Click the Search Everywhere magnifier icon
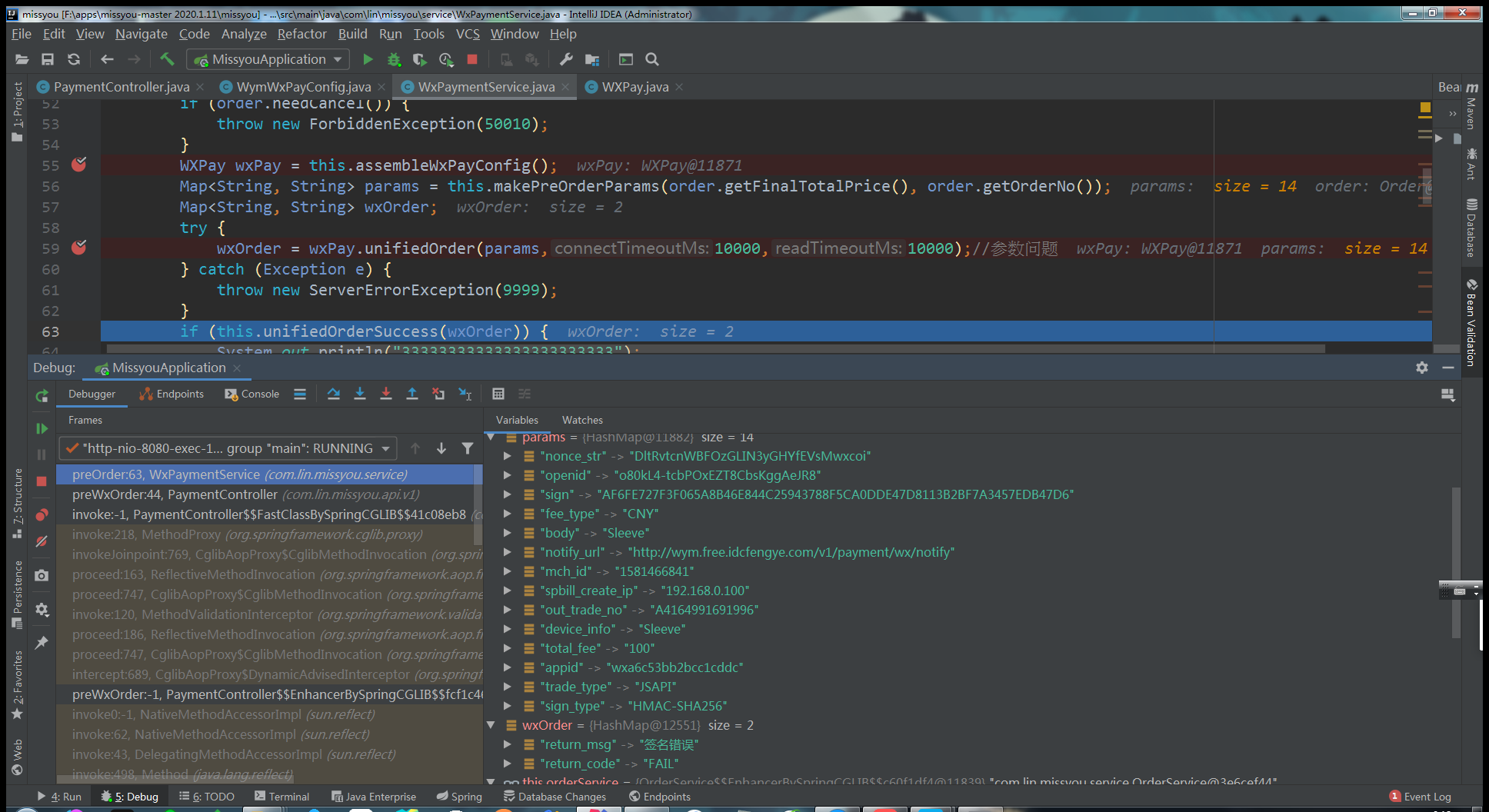This screenshot has height=812, width=1489. (651, 59)
